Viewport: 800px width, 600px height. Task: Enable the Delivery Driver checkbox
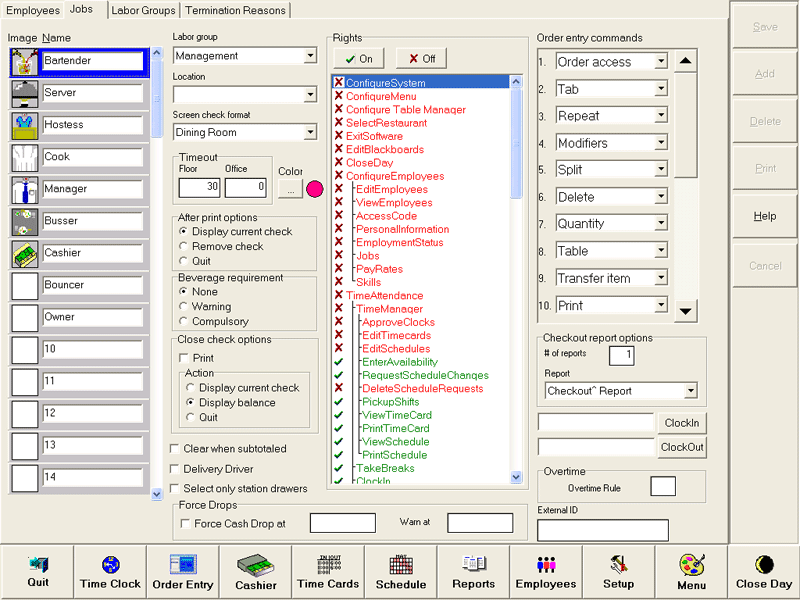(x=176, y=469)
